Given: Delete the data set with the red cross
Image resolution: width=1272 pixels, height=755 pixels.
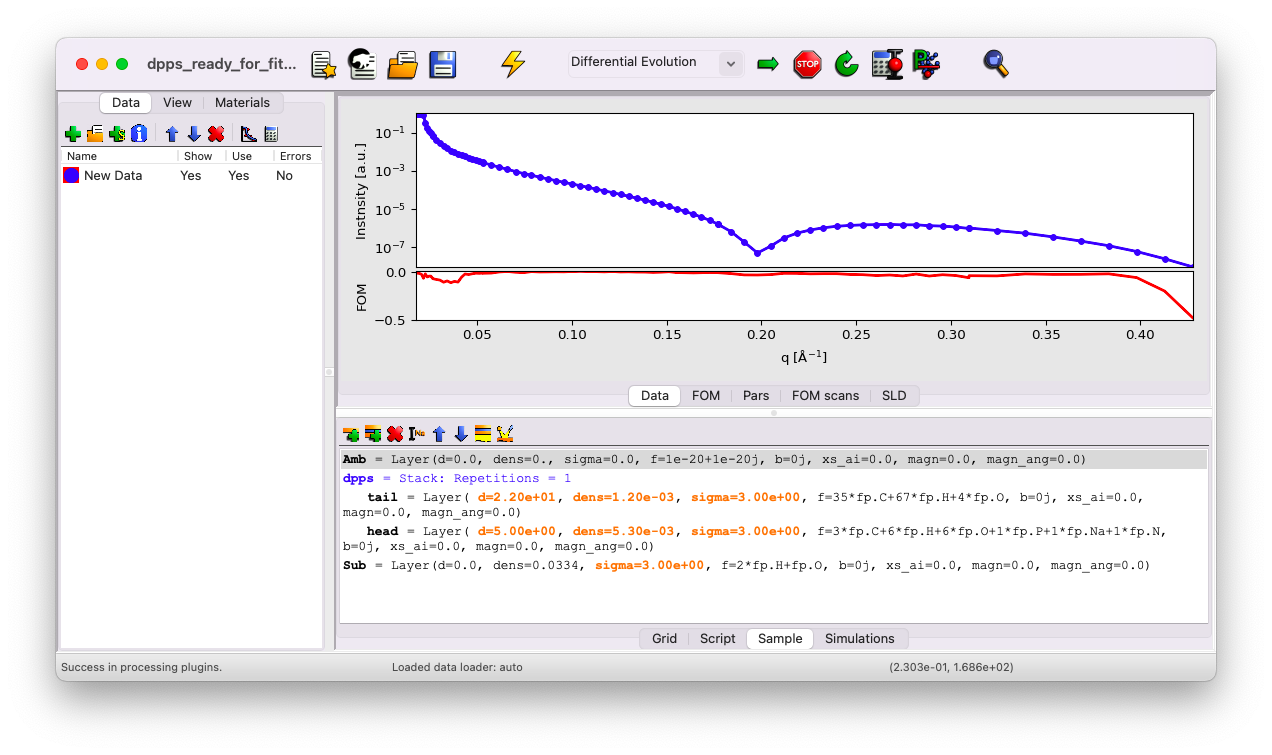Looking at the screenshot, I should [x=216, y=133].
